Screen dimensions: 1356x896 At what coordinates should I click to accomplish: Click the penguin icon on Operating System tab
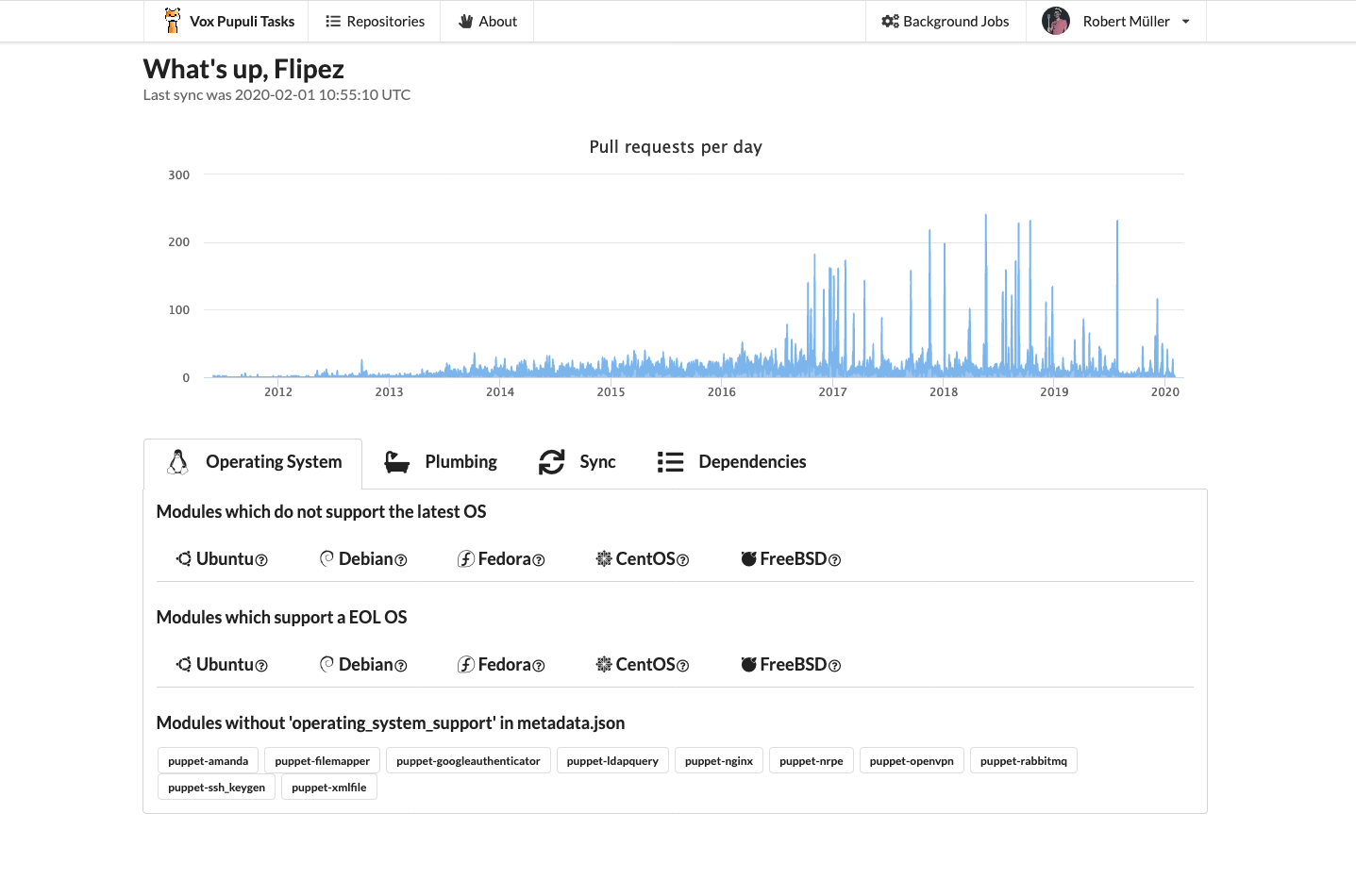coord(177,462)
